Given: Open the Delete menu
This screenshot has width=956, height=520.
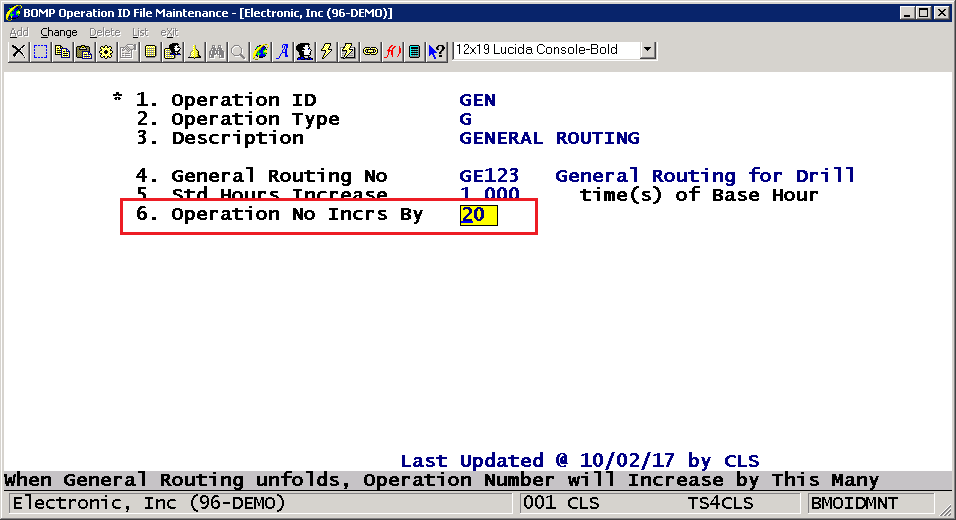Looking at the screenshot, I should click(105, 32).
